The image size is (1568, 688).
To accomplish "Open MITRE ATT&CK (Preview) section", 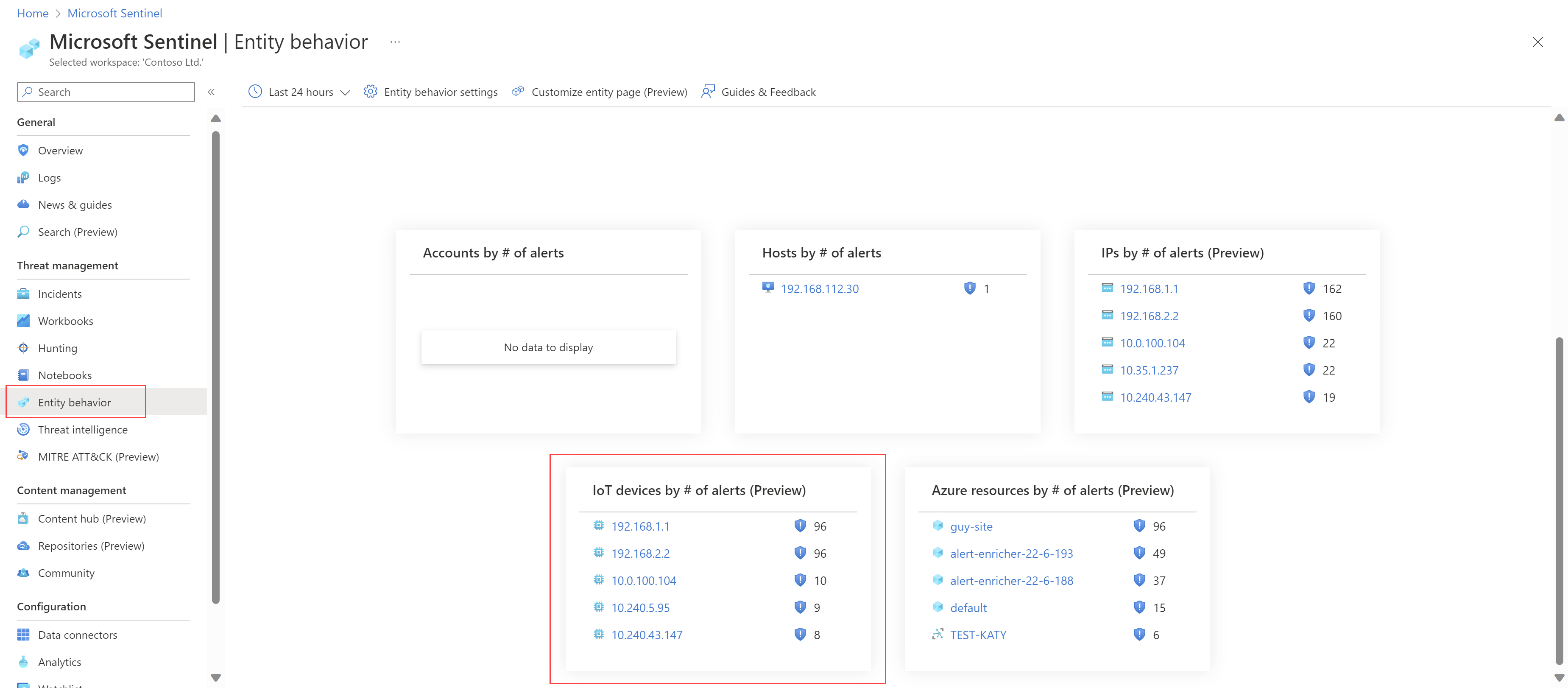I will 98,456.
